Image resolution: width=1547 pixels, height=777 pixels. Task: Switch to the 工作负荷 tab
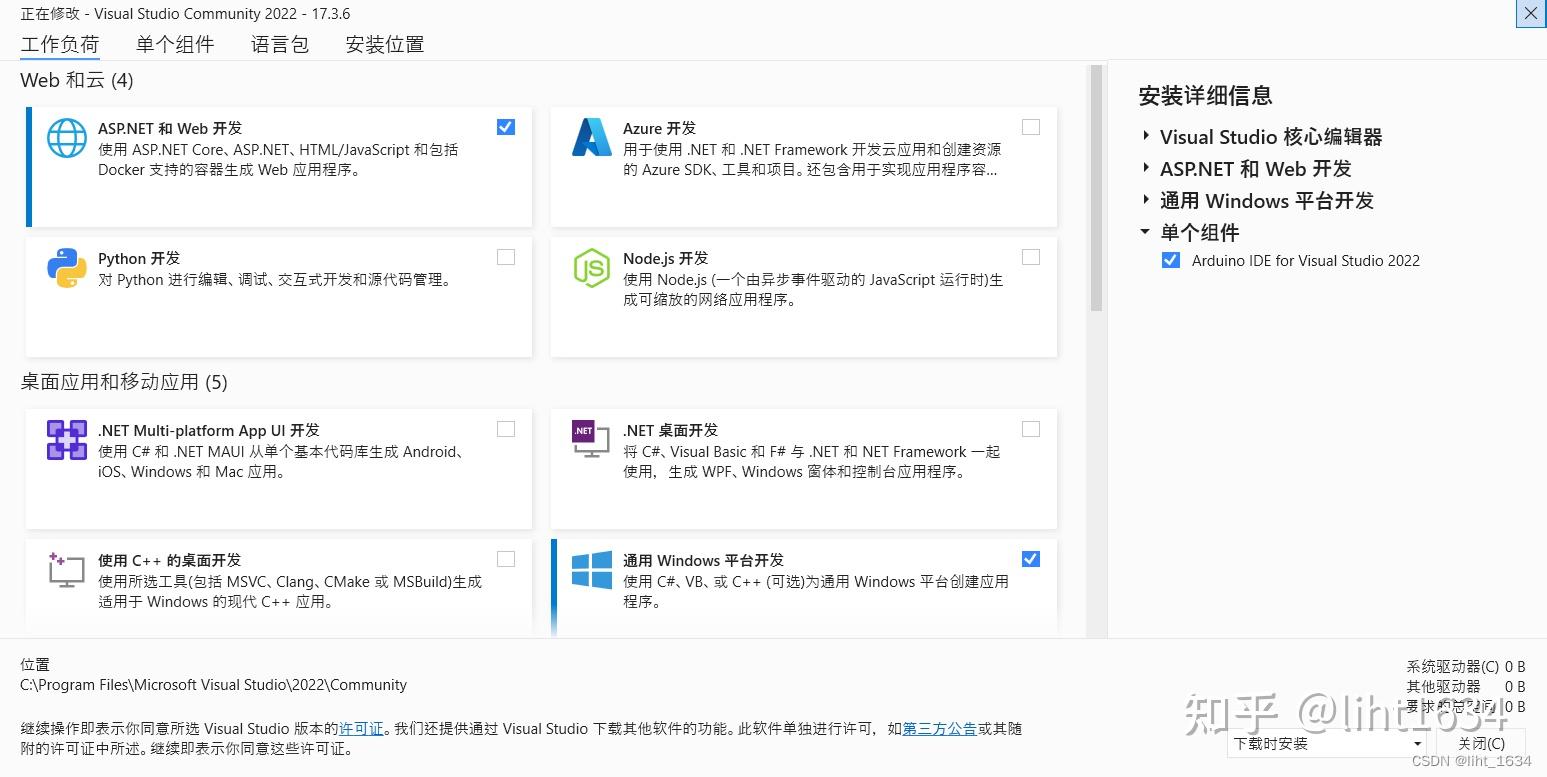pos(60,44)
